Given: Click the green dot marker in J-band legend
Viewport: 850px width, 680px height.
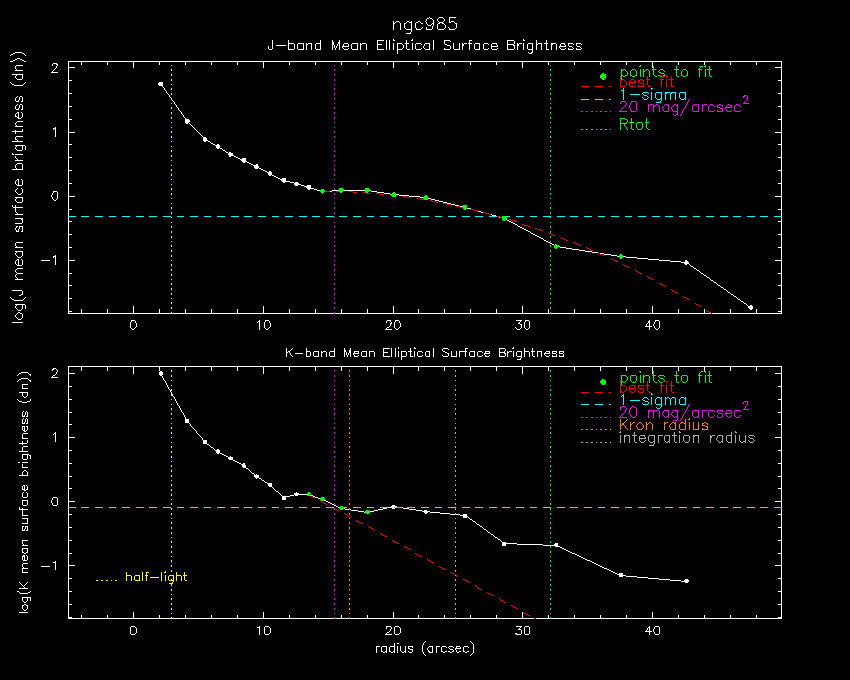Looking at the screenshot, I should (602, 76).
